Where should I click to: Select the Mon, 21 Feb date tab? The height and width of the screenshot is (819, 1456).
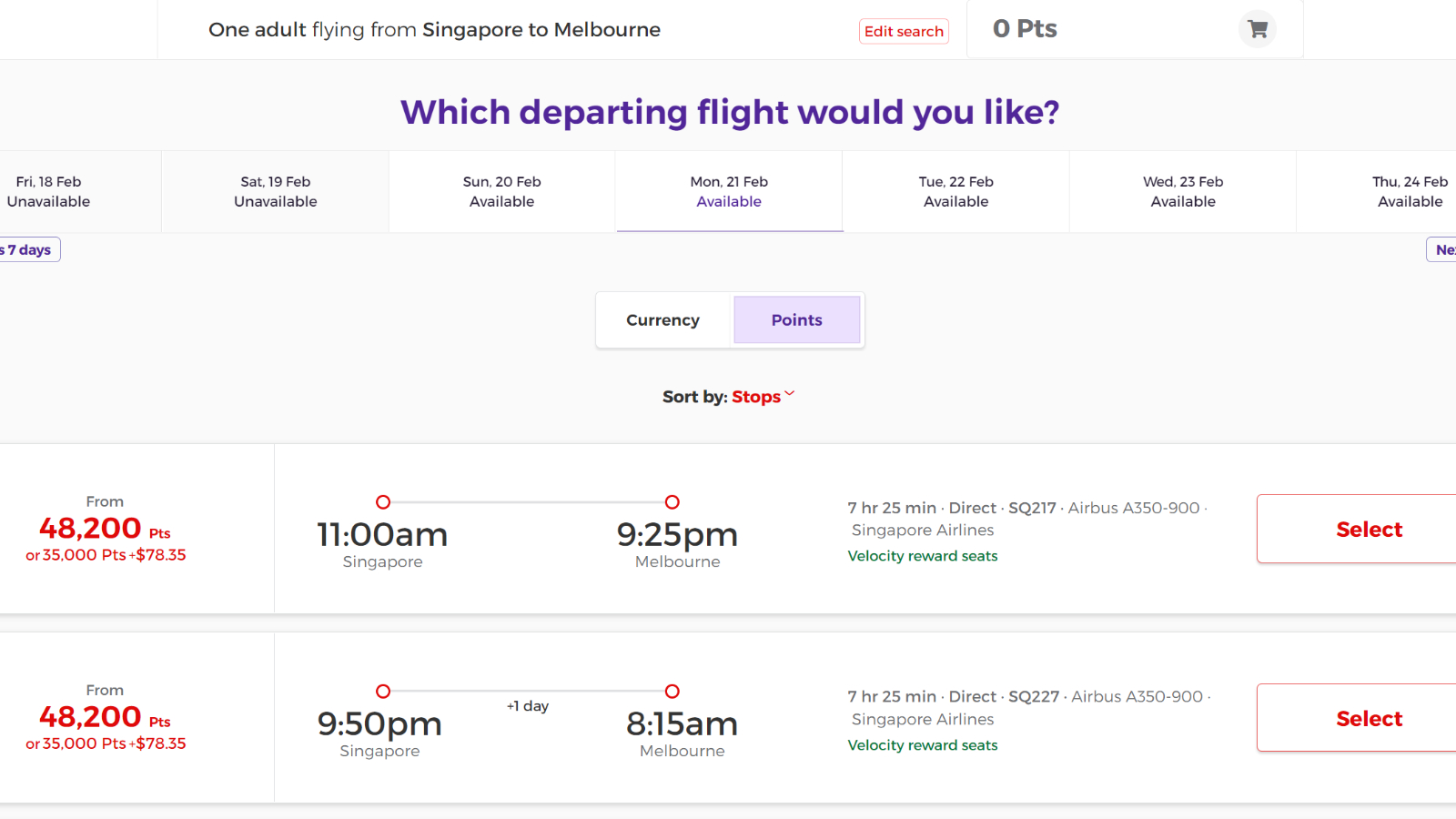coord(729,192)
